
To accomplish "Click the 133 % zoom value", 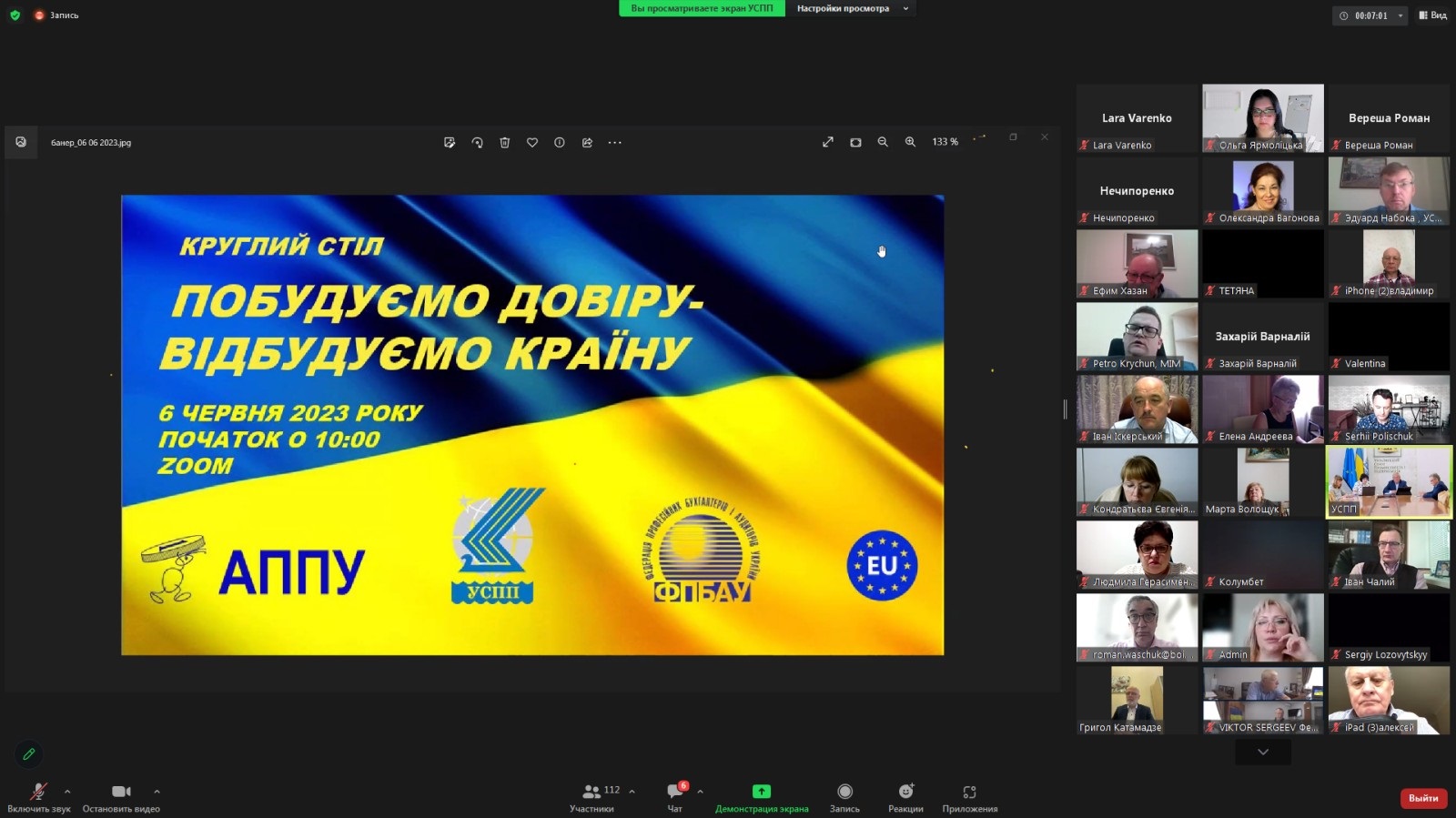I will pos(945,142).
